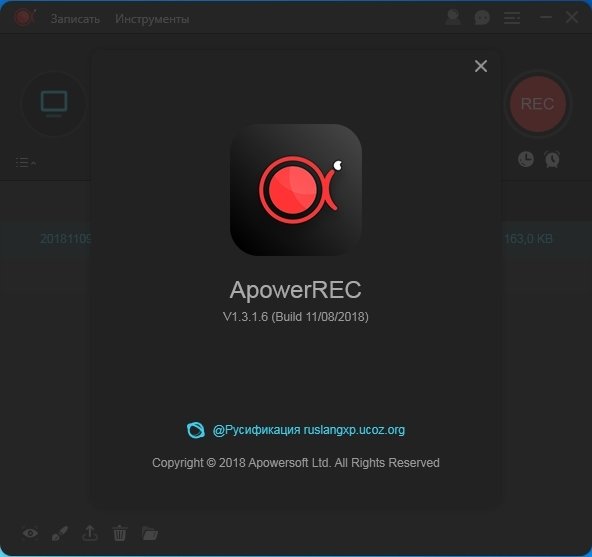Click the globe icon beside the Русификация link
592x557 pixels.
(196, 430)
